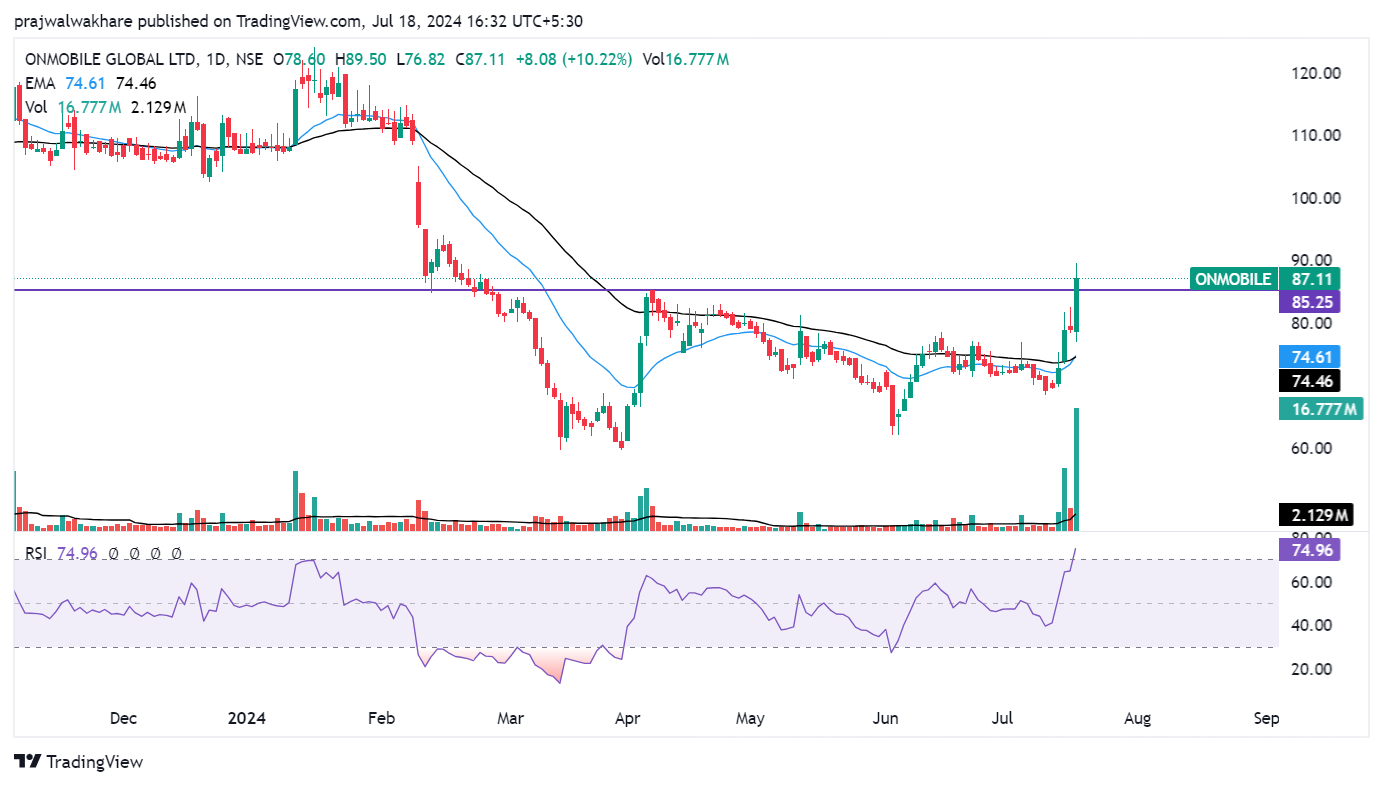Click the 100.00 label on price axis
This screenshot has width=1383, height=785.
pos(1316,198)
